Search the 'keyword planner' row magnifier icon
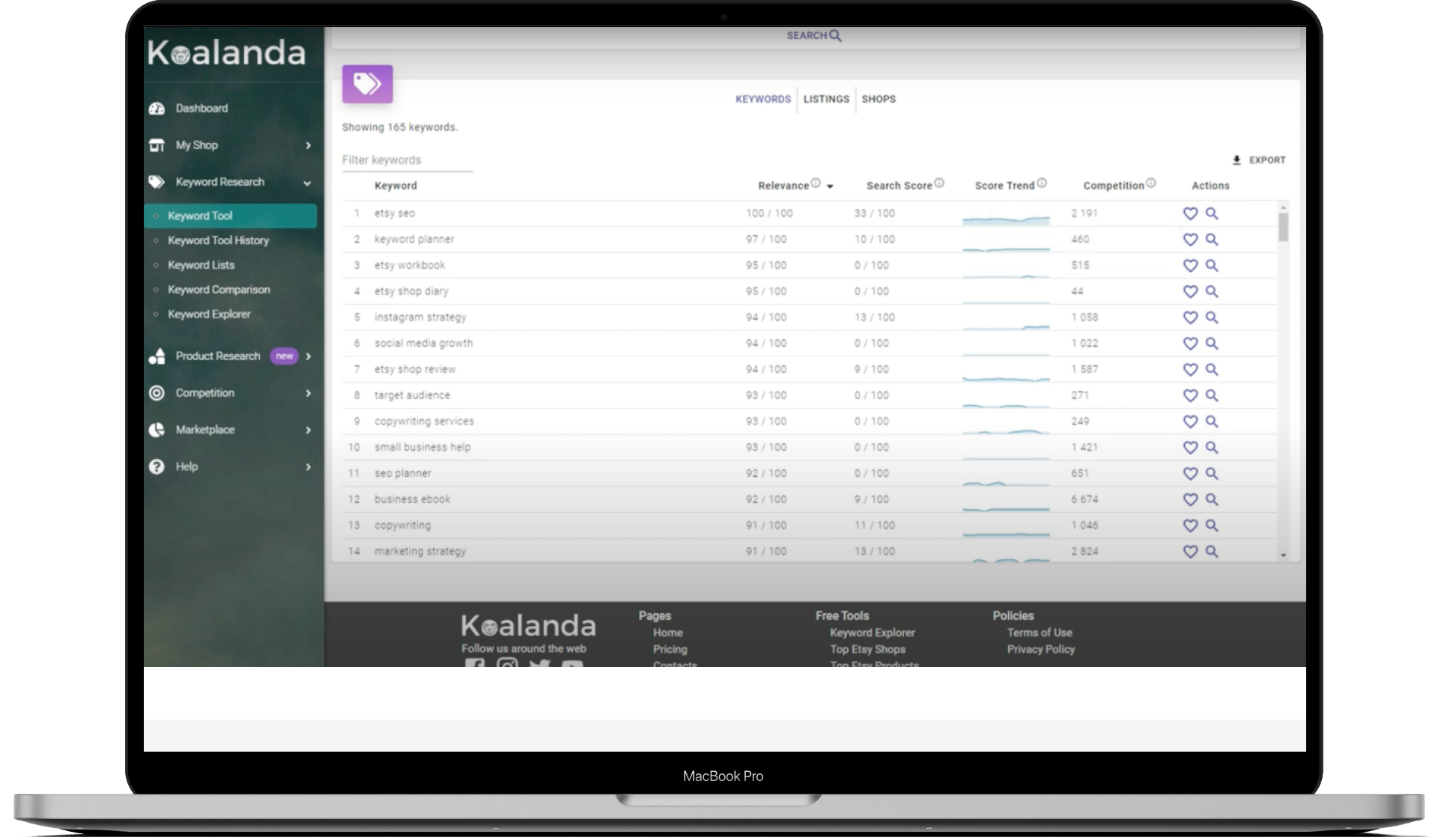This screenshot has width=1438, height=840. (1212, 240)
